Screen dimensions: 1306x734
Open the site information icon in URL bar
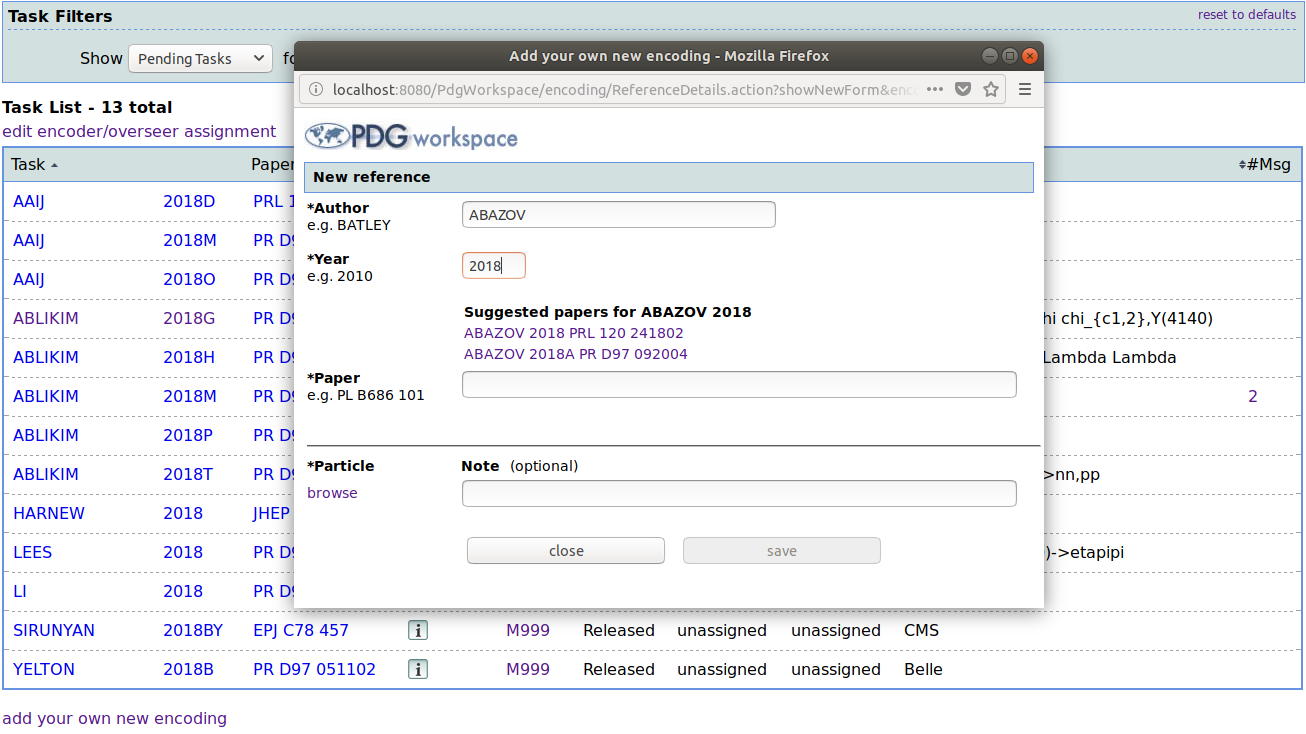coord(316,89)
